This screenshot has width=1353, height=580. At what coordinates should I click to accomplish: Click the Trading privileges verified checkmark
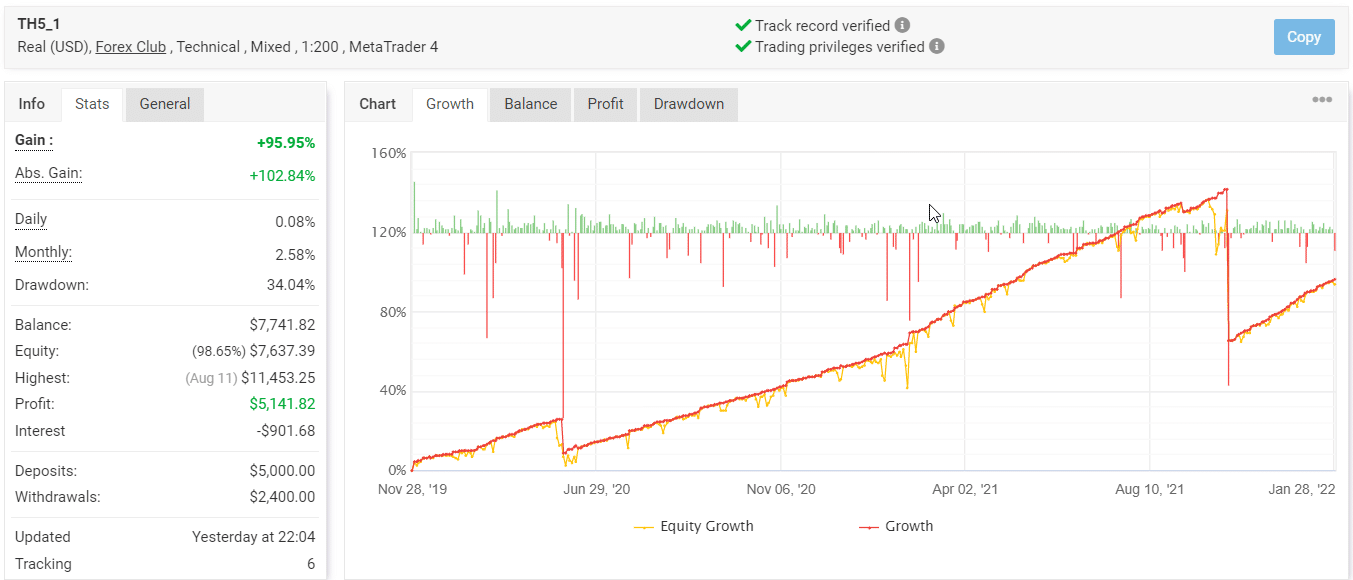coord(743,46)
